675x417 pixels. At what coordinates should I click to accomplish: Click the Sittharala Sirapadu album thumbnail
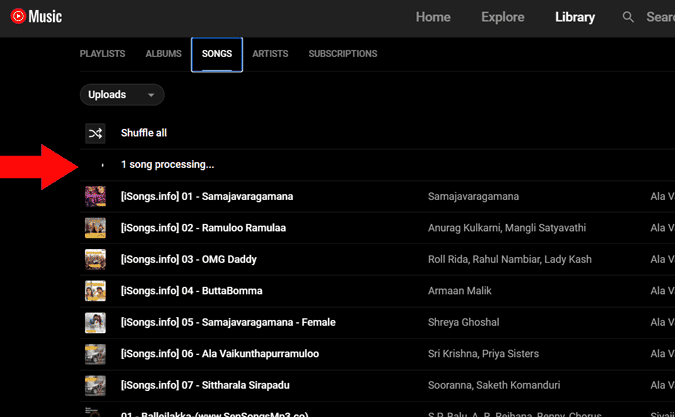(95, 385)
